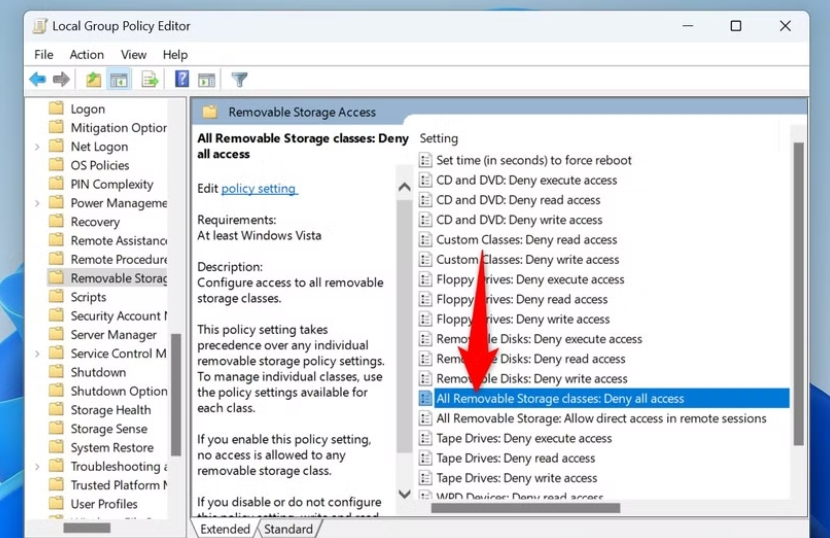Click the Setting column header
This screenshot has width=830, height=538.
[439, 138]
